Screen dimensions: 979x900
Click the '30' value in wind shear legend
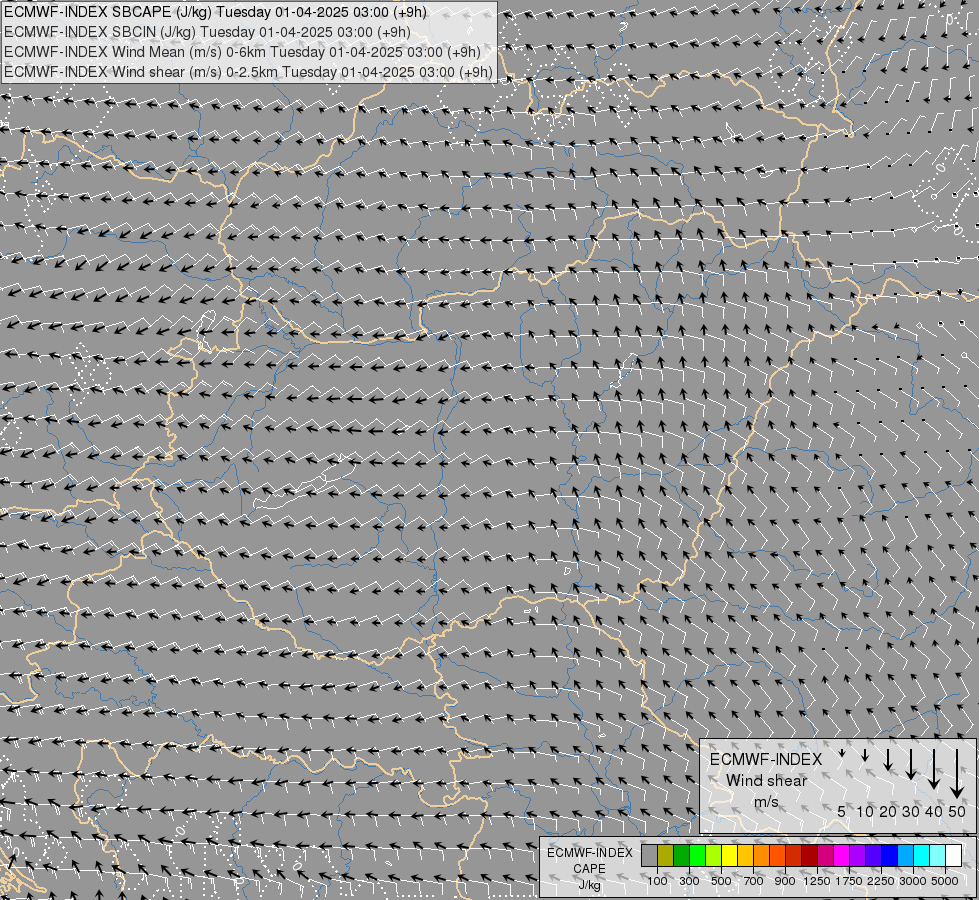point(911,811)
